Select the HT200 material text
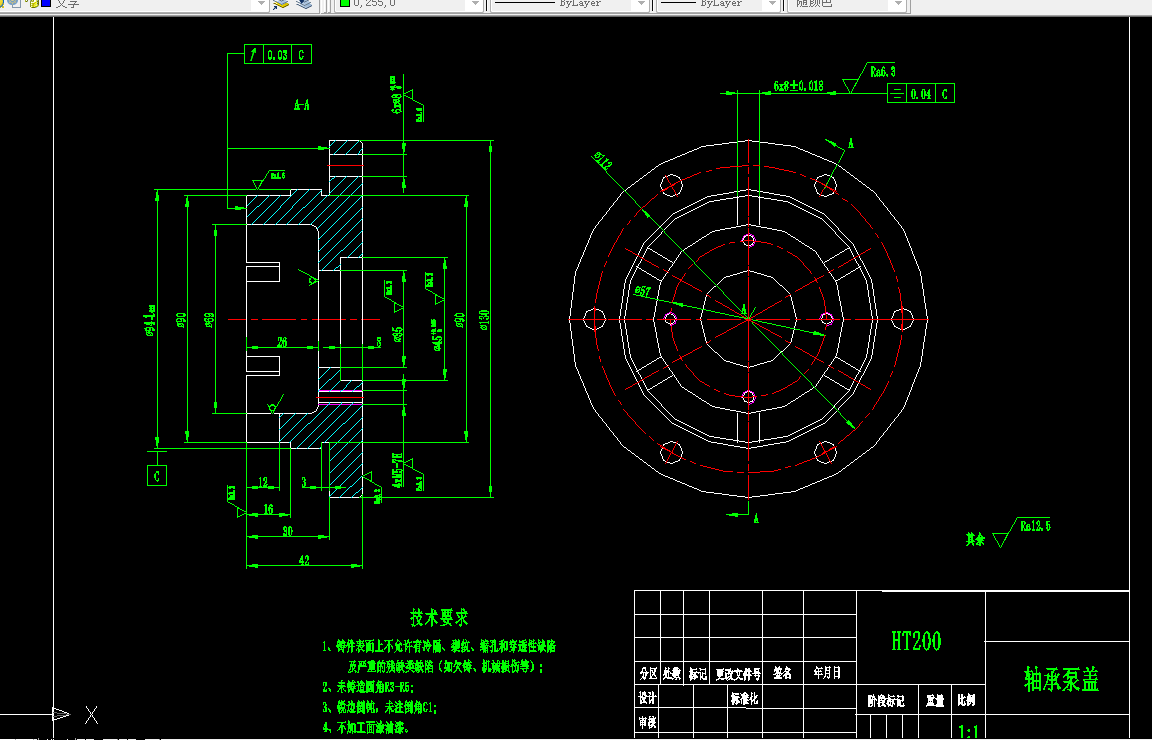This screenshot has width=1152, height=740. click(915, 642)
